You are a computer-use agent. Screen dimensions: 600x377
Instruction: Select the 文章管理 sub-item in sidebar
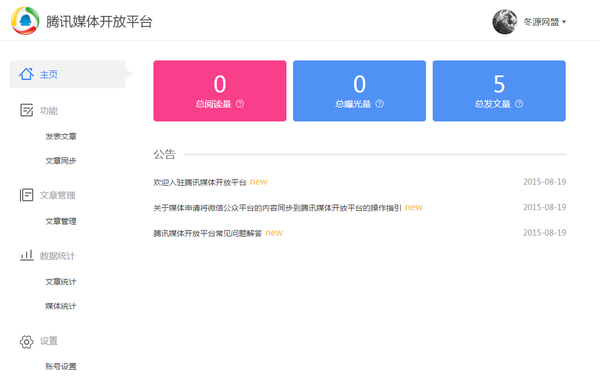[61, 221]
